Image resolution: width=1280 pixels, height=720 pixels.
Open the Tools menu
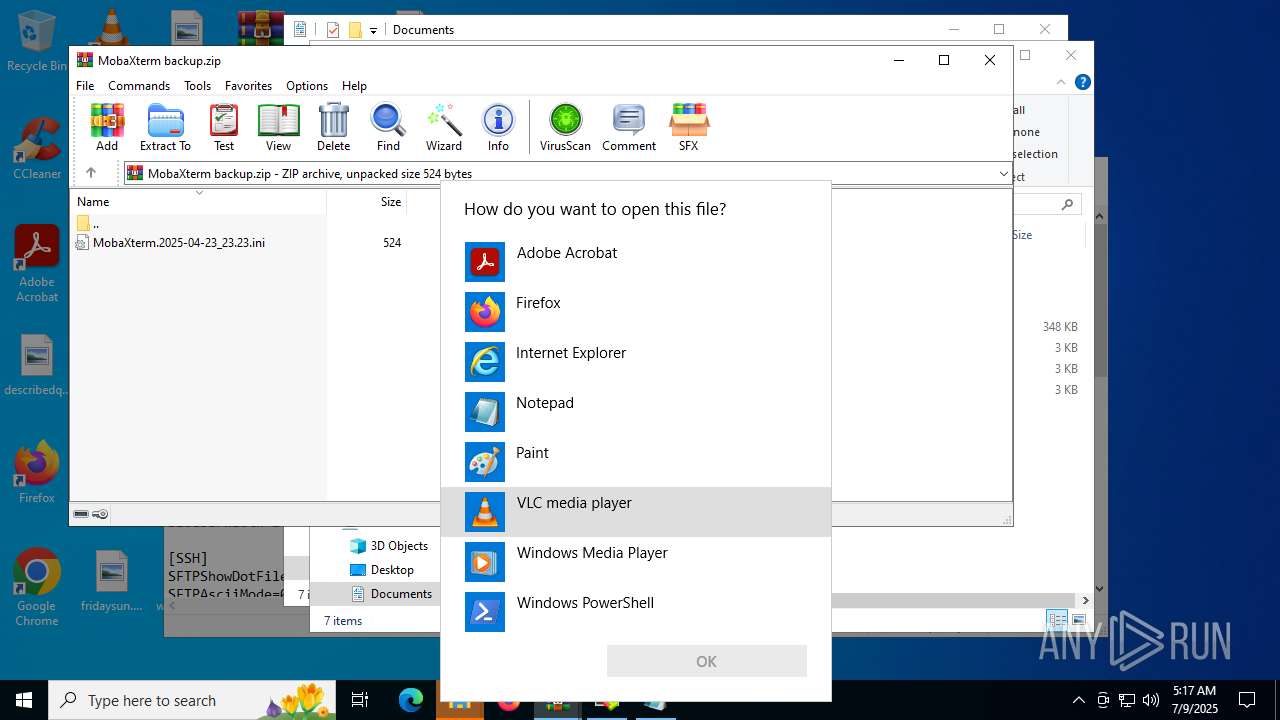197,86
